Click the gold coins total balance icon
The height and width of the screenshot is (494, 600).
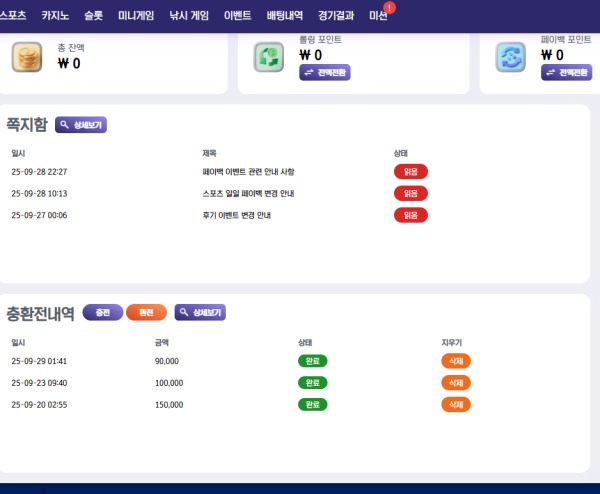tap(27, 57)
